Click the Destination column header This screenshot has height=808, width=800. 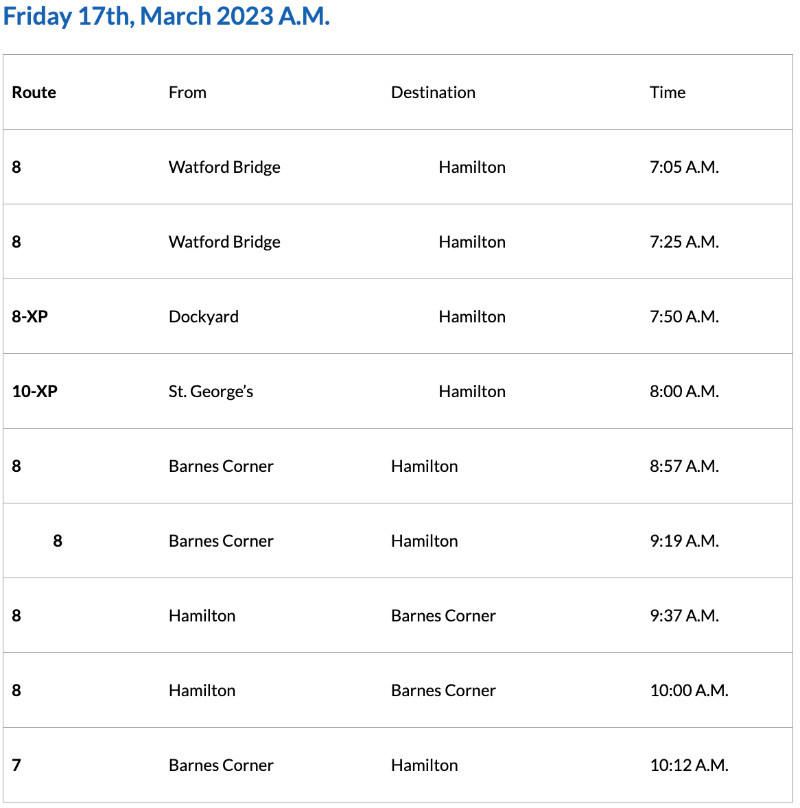click(x=433, y=92)
